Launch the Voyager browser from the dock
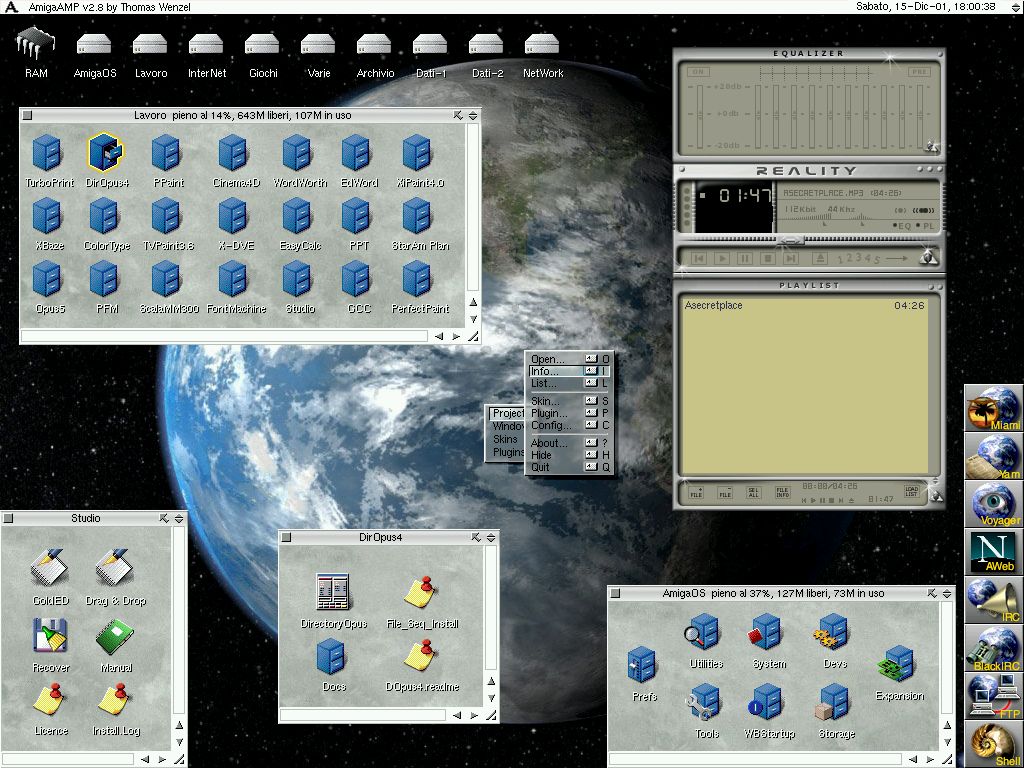The width and height of the screenshot is (1024, 768). click(993, 504)
